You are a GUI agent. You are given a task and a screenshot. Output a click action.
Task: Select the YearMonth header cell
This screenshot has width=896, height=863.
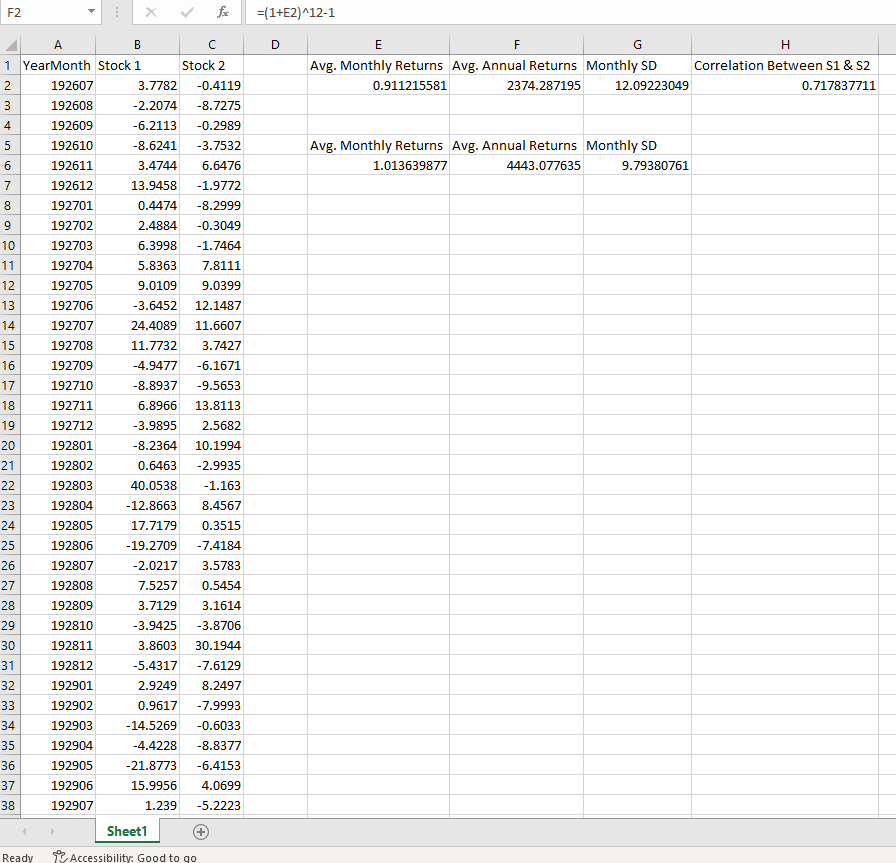[57, 65]
